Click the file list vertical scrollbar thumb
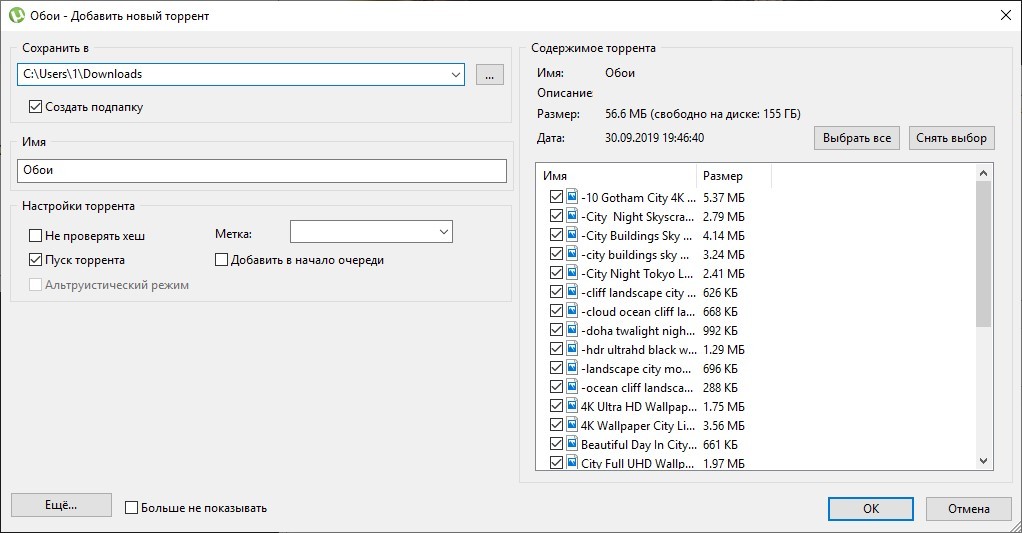This screenshot has width=1022, height=533. [x=983, y=255]
